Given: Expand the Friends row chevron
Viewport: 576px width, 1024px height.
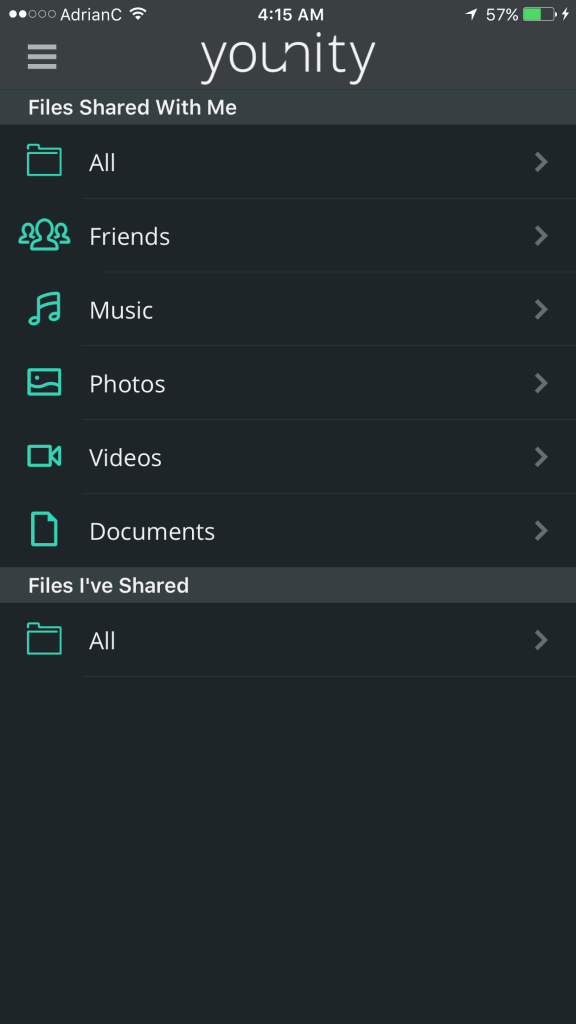Looking at the screenshot, I should tap(541, 236).
